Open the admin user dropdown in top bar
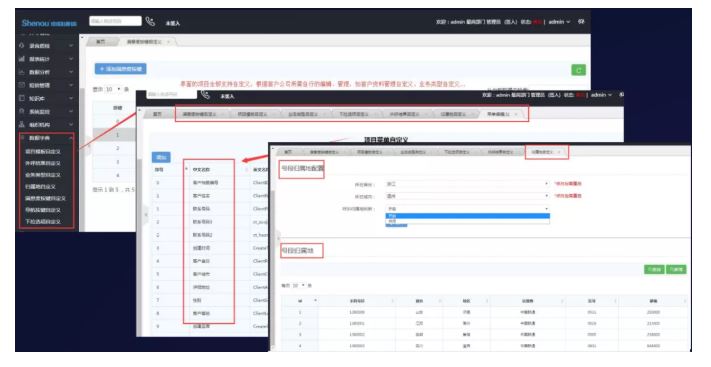711x367 pixels. [559, 22]
